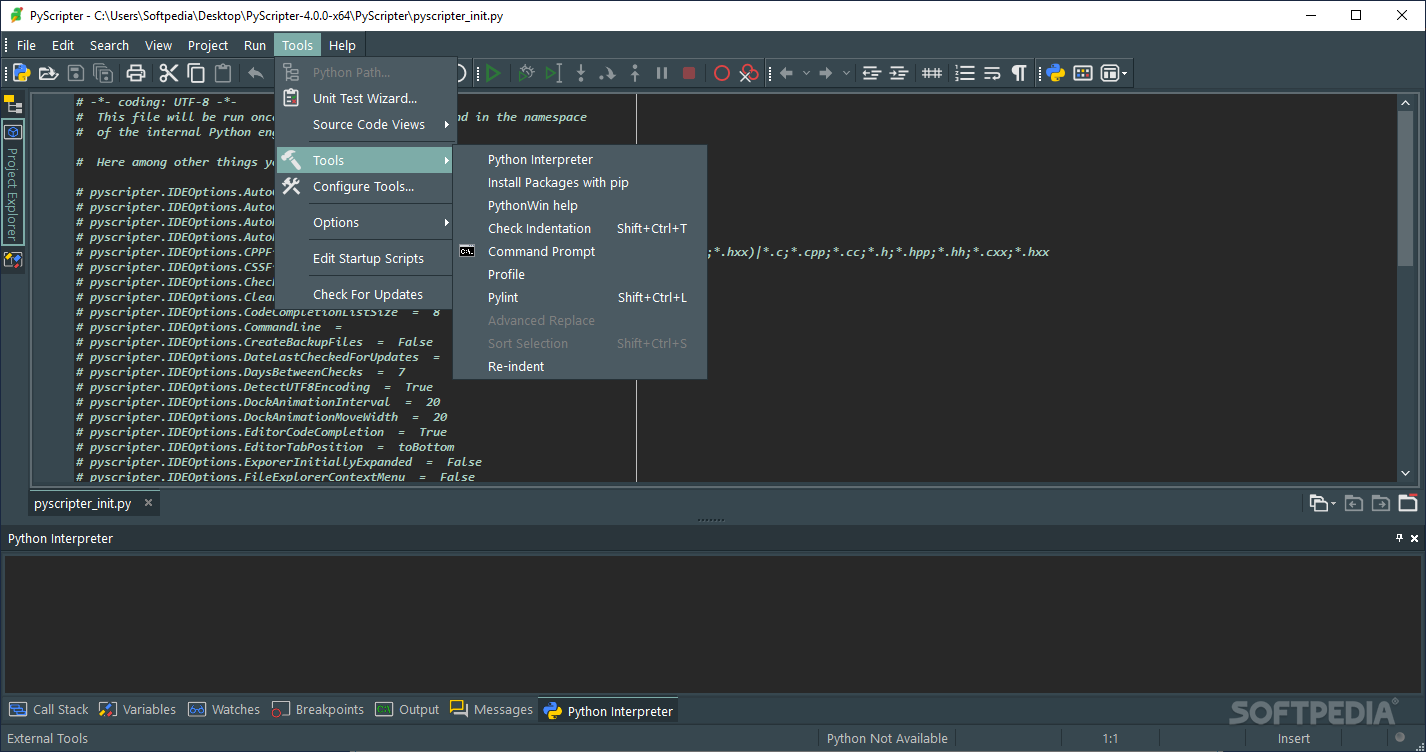Open the forward navigation history dropdown
Screen dimensions: 1426x752
pyautogui.click(x=846, y=73)
